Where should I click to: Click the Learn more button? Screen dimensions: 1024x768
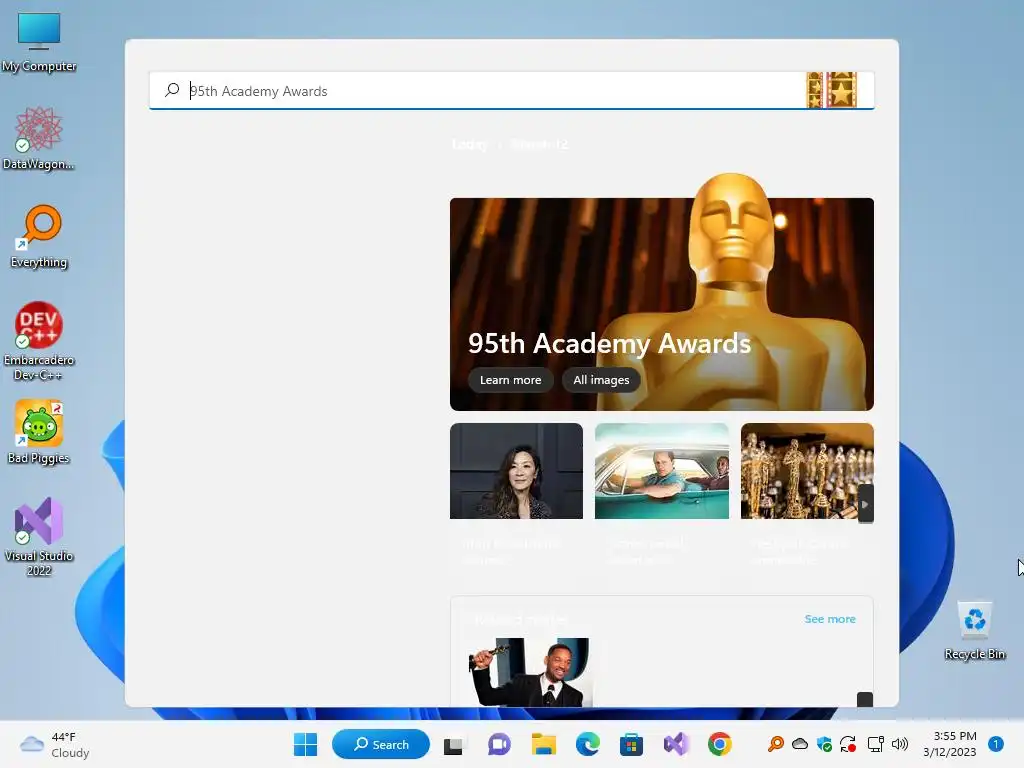[x=510, y=380]
